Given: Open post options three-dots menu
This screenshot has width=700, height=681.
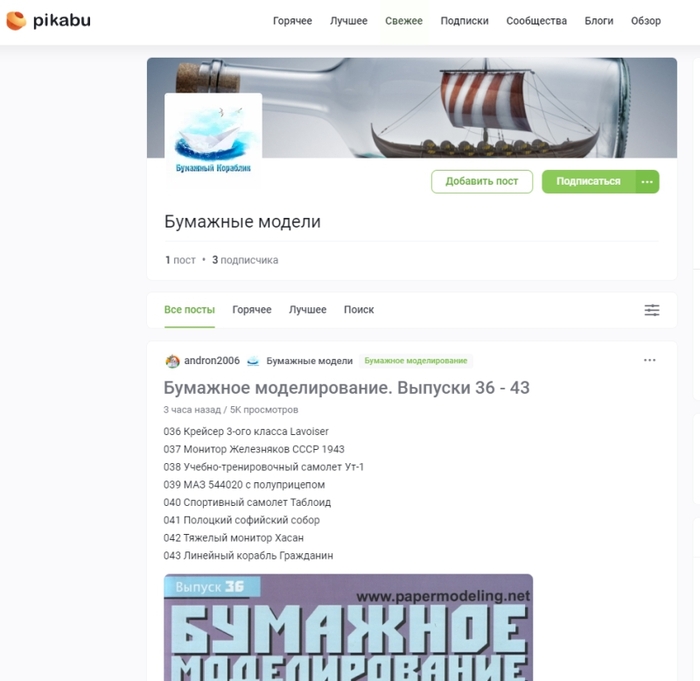Looking at the screenshot, I should tap(650, 360).
